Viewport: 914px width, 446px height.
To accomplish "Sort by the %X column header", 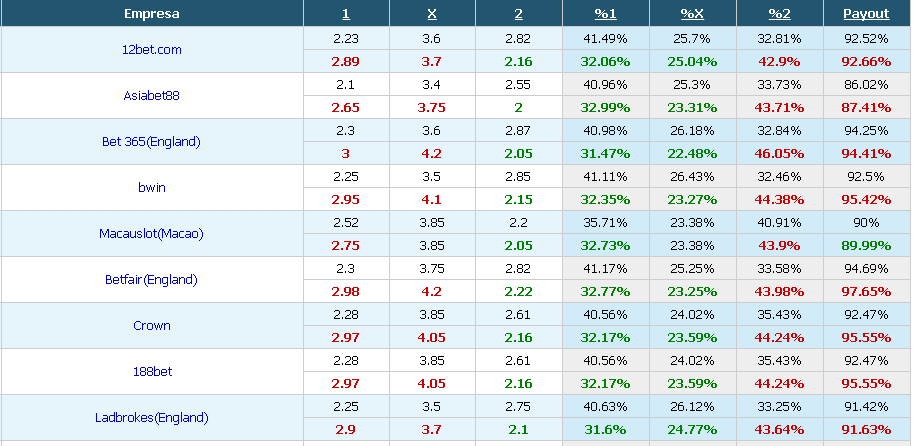I will (x=692, y=14).
